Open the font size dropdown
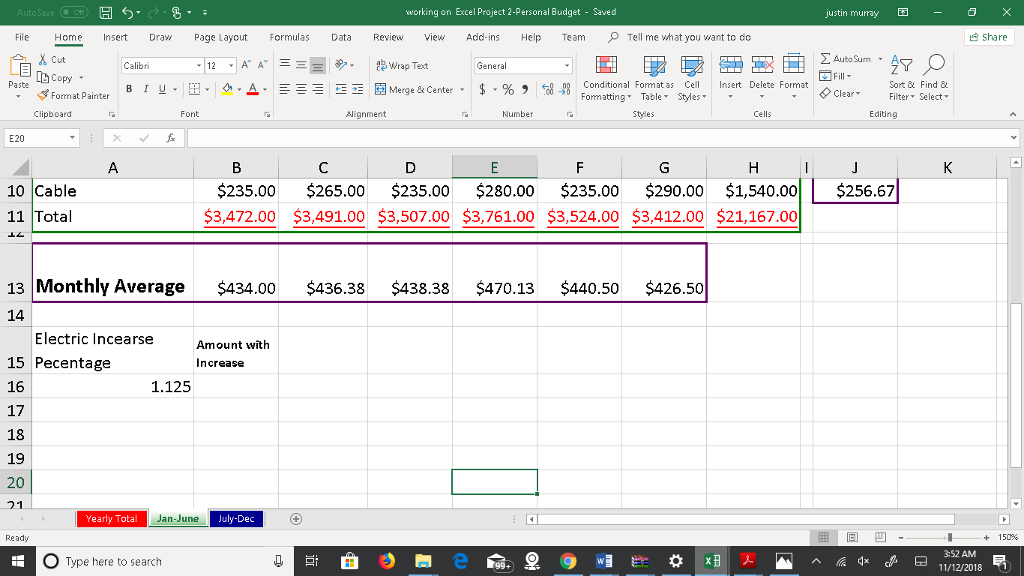Image resolution: width=1024 pixels, height=576 pixels. point(231,65)
